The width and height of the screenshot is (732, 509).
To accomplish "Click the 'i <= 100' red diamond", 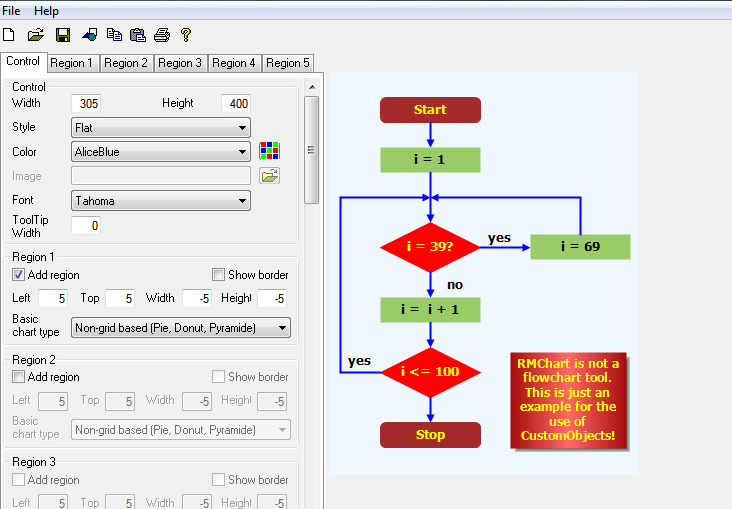I will coord(430,372).
